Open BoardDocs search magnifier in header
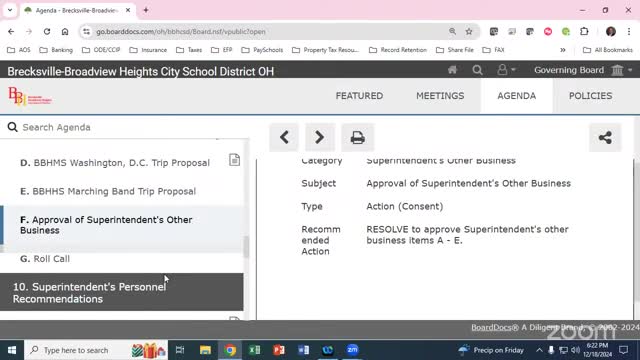640x360 pixels. pyautogui.click(x=477, y=70)
